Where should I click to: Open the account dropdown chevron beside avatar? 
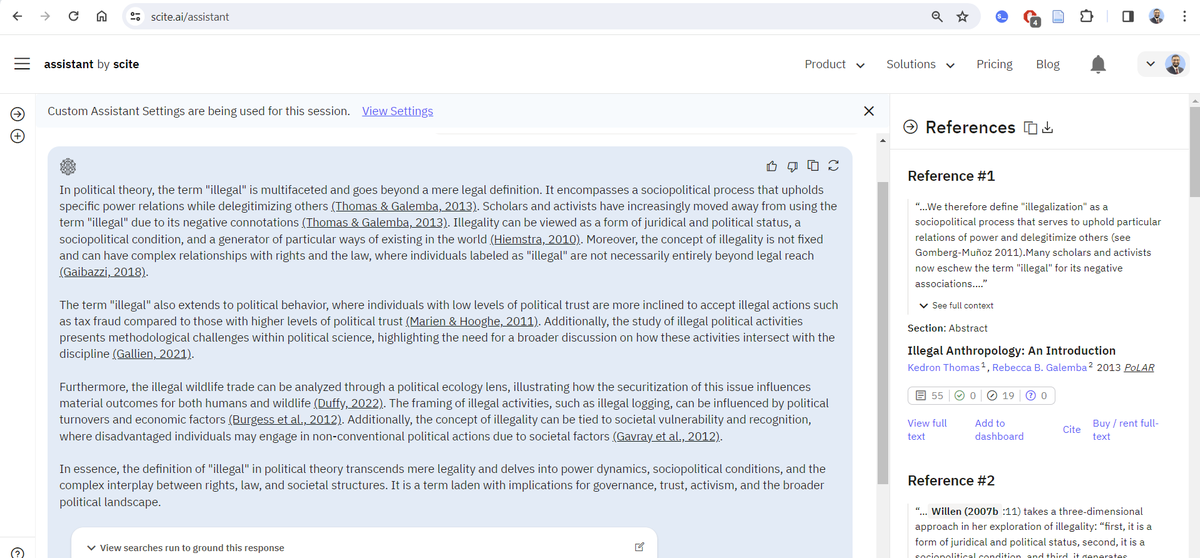1150,64
